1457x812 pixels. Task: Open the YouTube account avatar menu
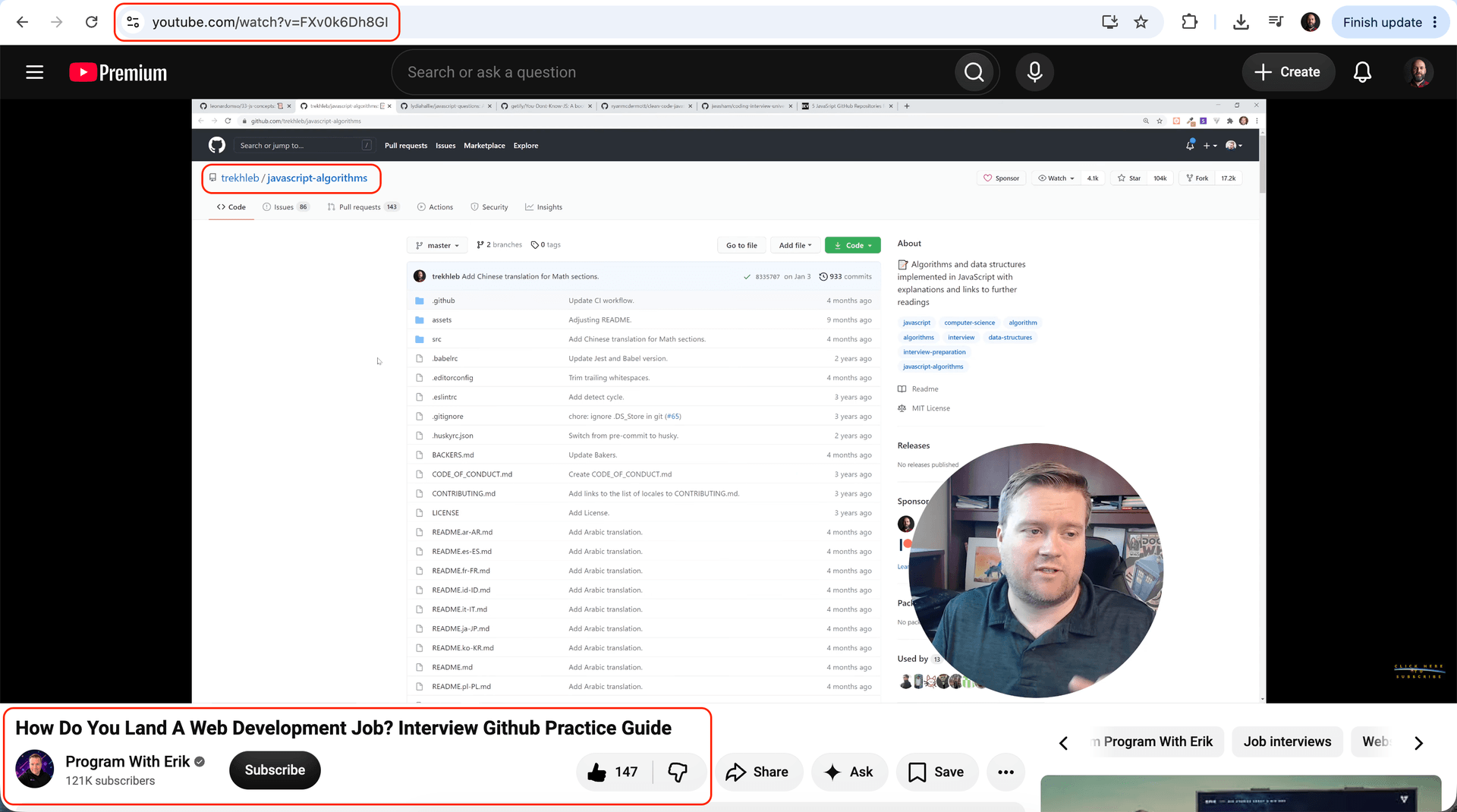tap(1418, 72)
